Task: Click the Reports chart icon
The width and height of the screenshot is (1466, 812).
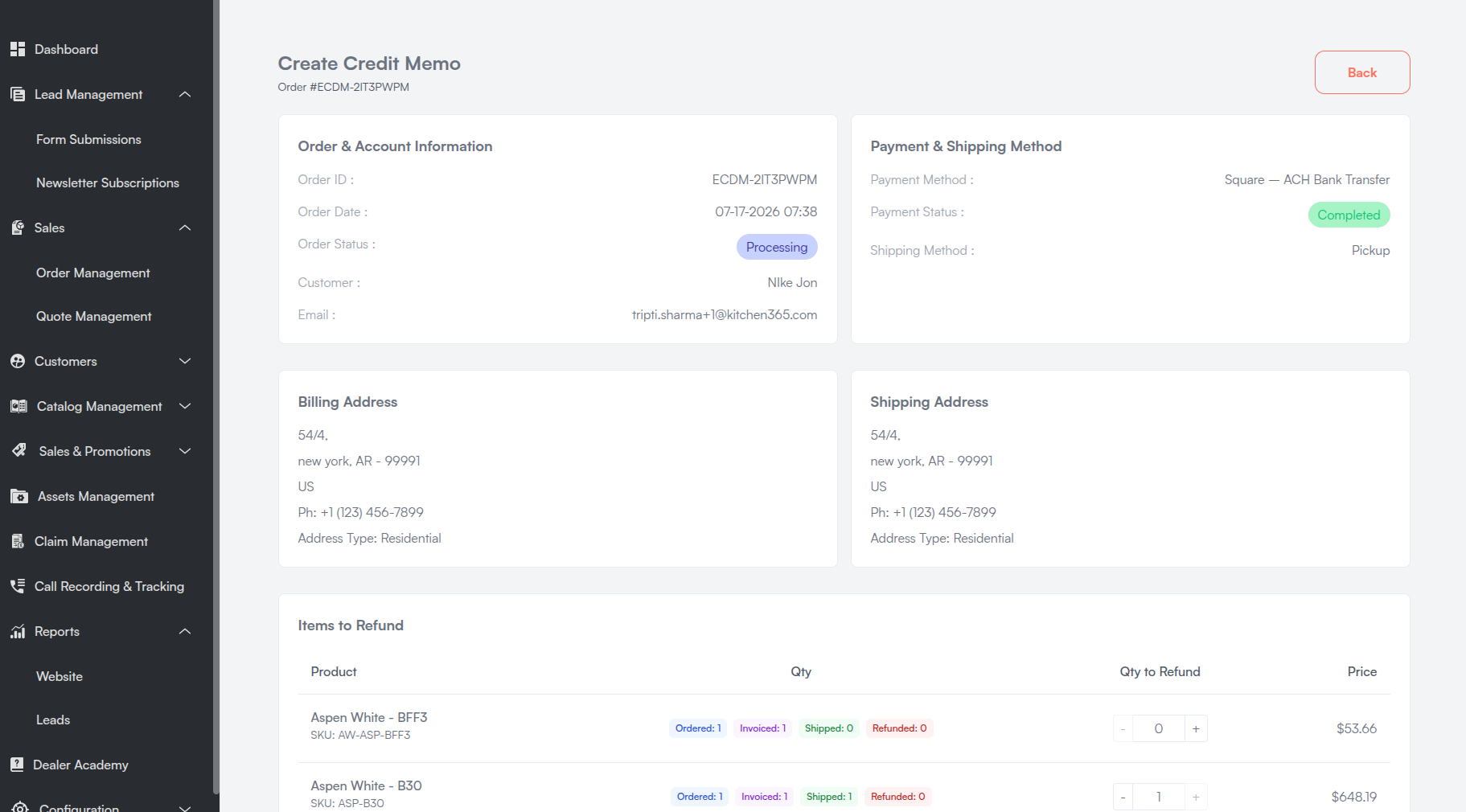Action: click(x=18, y=631)
